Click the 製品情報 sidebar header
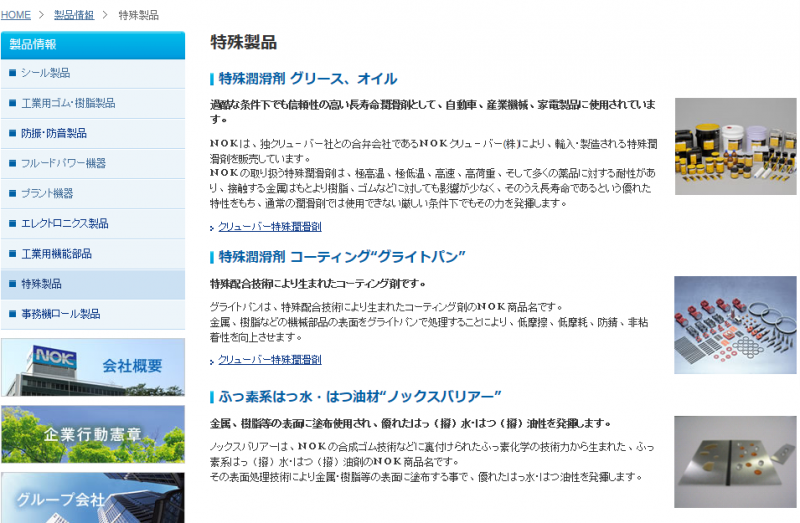The height and width of the screenshot is (523, 800). coord(93,45)
